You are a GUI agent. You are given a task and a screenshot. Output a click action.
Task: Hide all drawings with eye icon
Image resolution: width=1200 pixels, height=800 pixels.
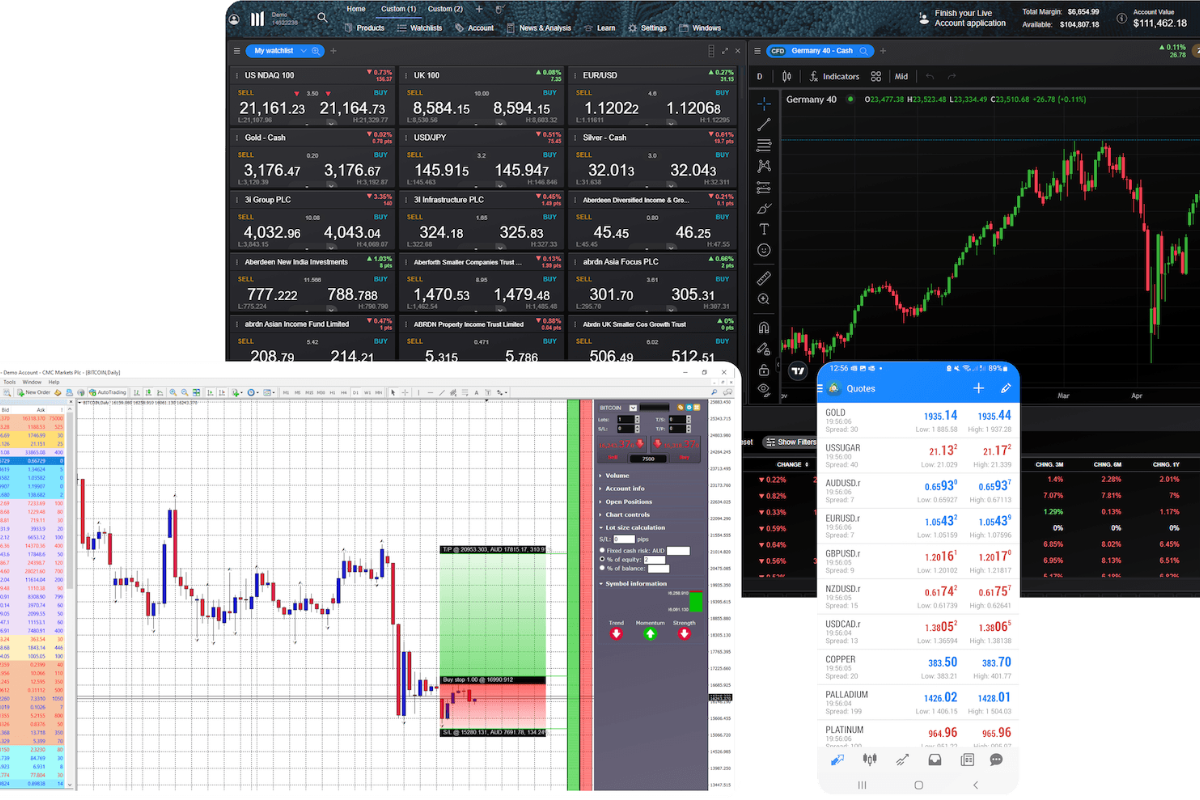pyautogui.click(x=764, y=389)
